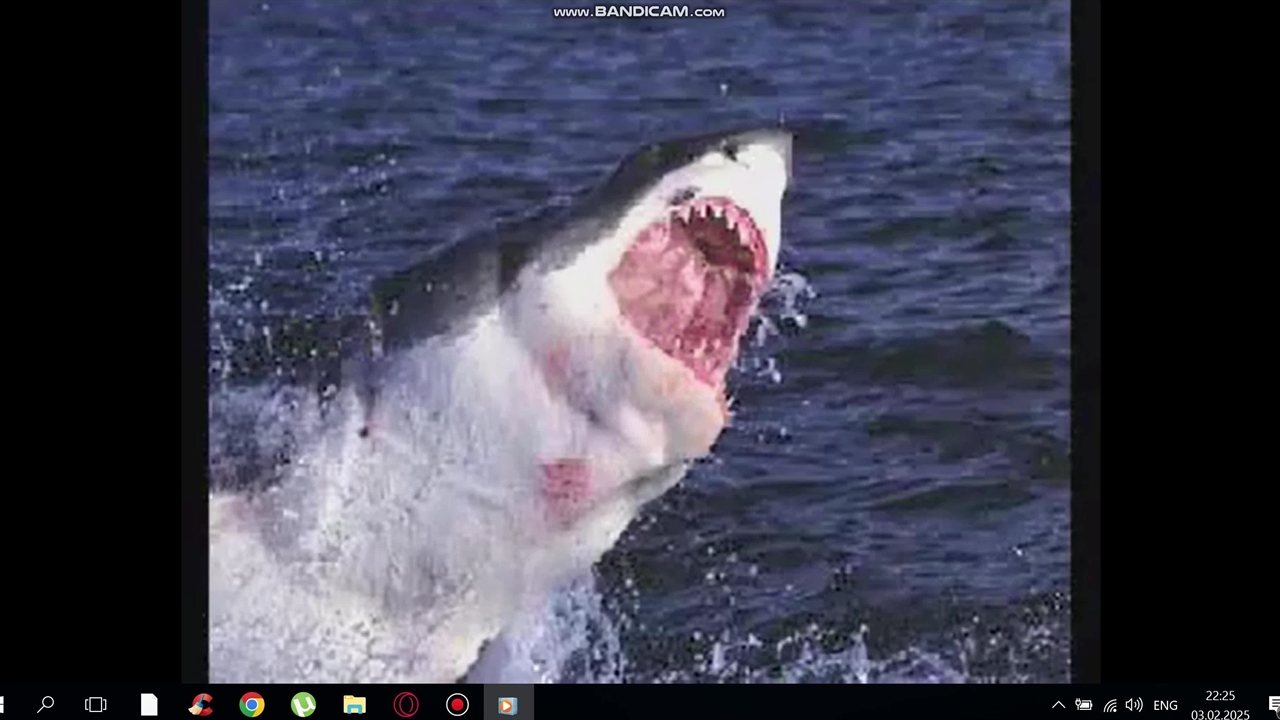Open the clock and calendar flyout
The height and width of the screenshot is (720, 1280).
1220,705
